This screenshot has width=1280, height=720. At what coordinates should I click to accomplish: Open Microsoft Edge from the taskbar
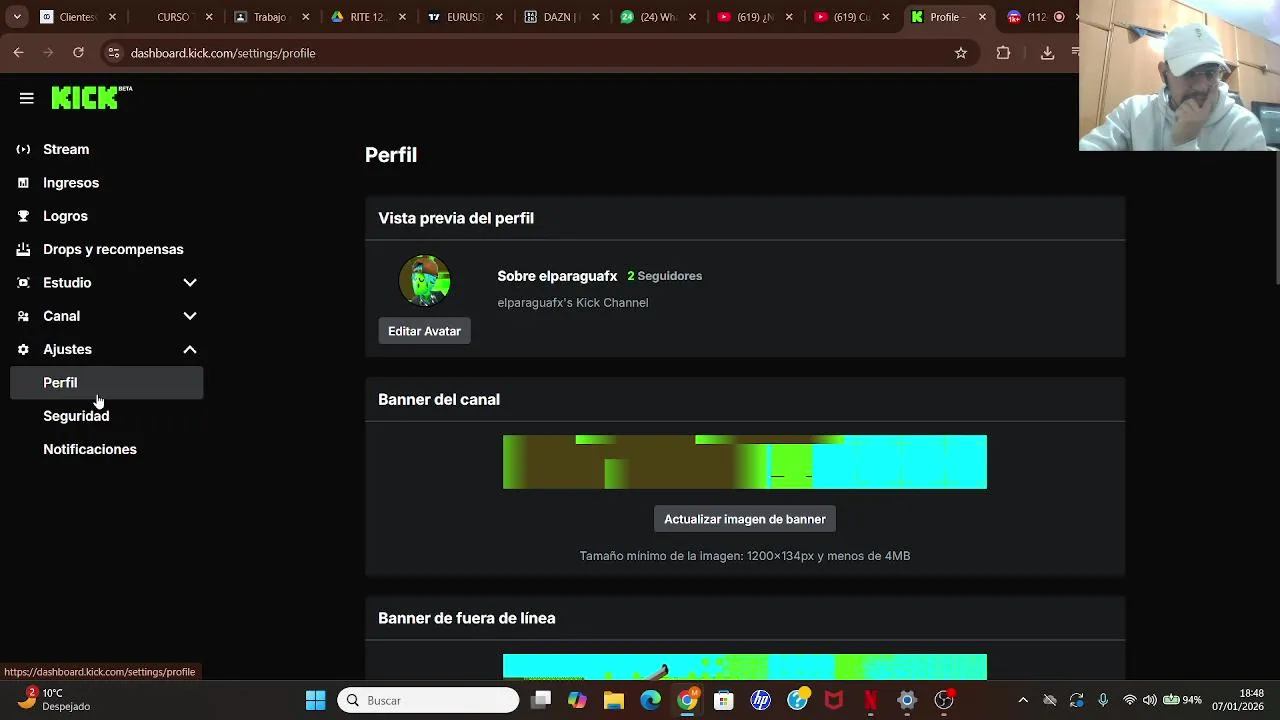(x=650, y=700)
